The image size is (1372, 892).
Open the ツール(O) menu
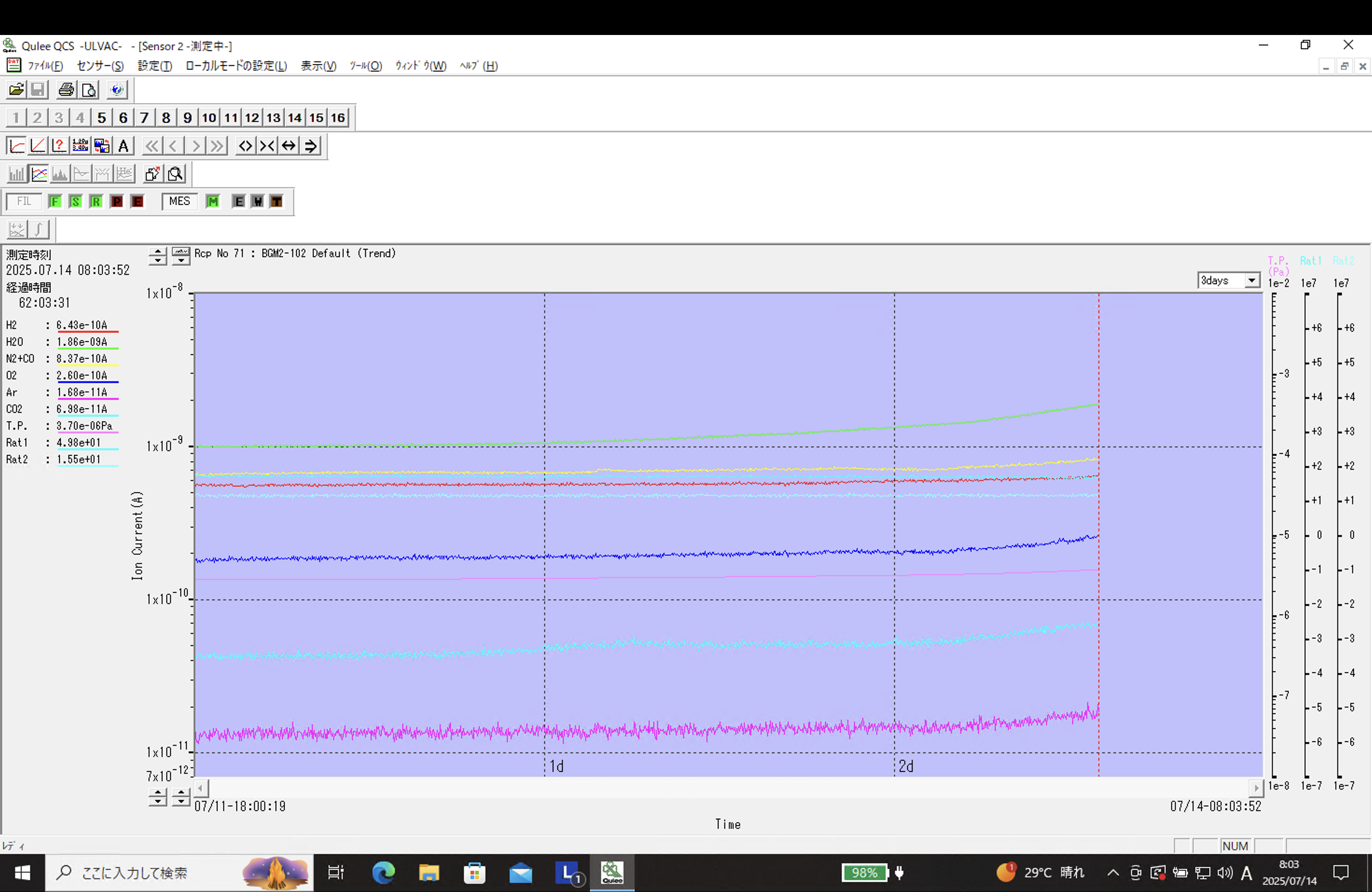(x=365, y=66)
